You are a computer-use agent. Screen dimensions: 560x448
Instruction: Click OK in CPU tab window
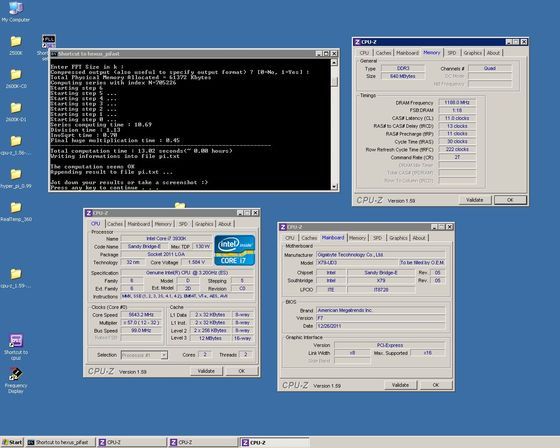pyautogui.click(x=241, y=371)
